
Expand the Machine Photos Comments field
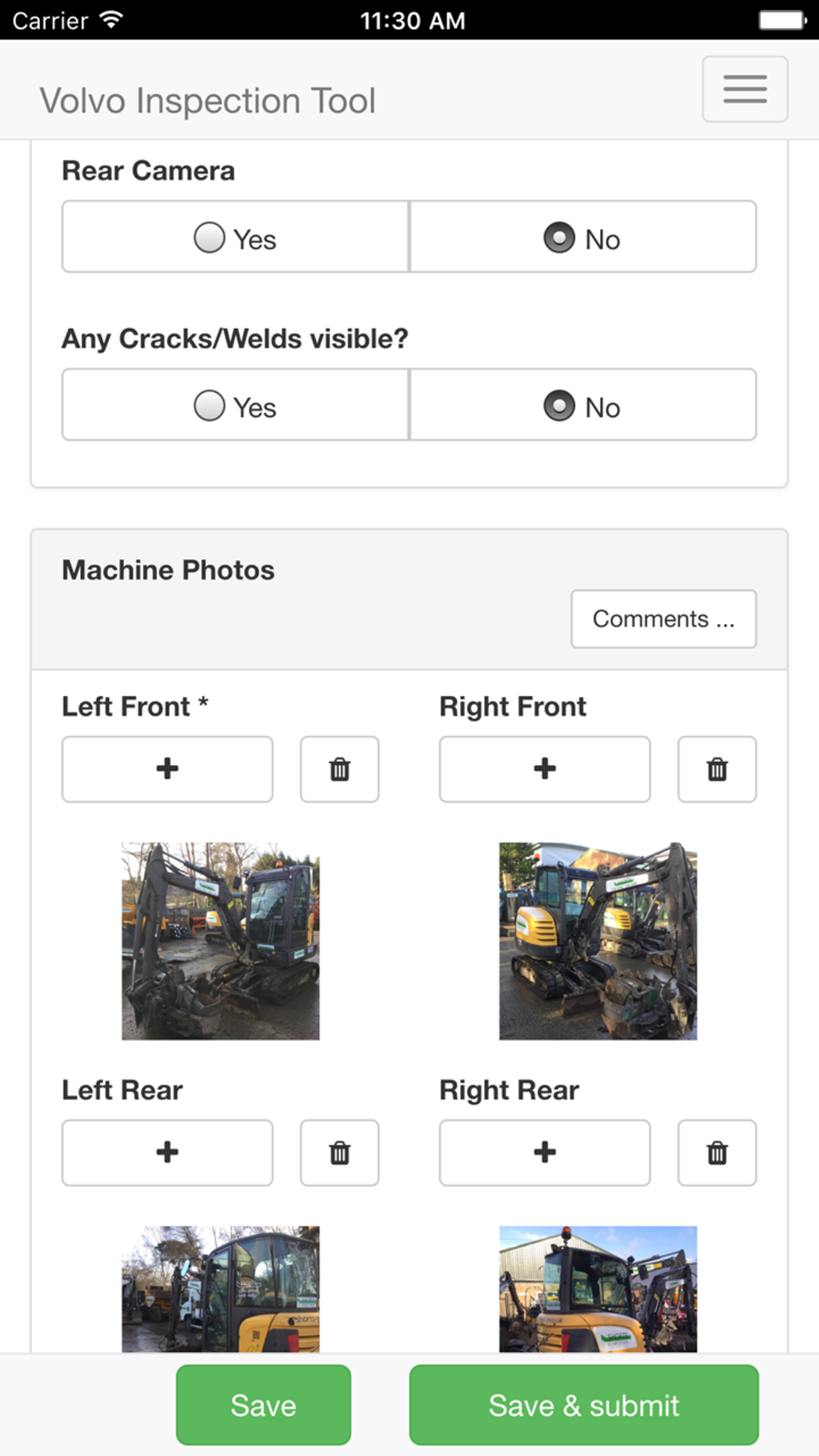tap(663, 619)
